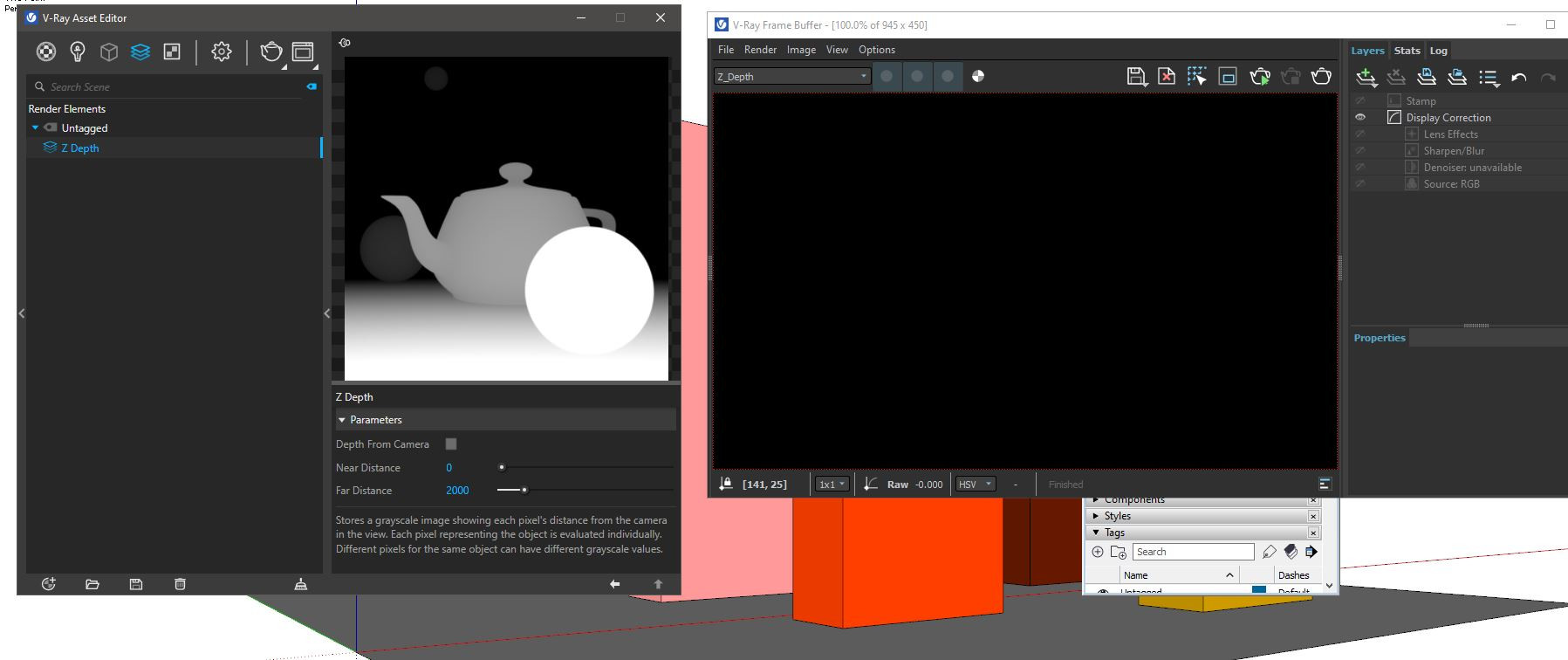
Task: Toggle follow mouse render icon
Action: tap(1197, 77)
